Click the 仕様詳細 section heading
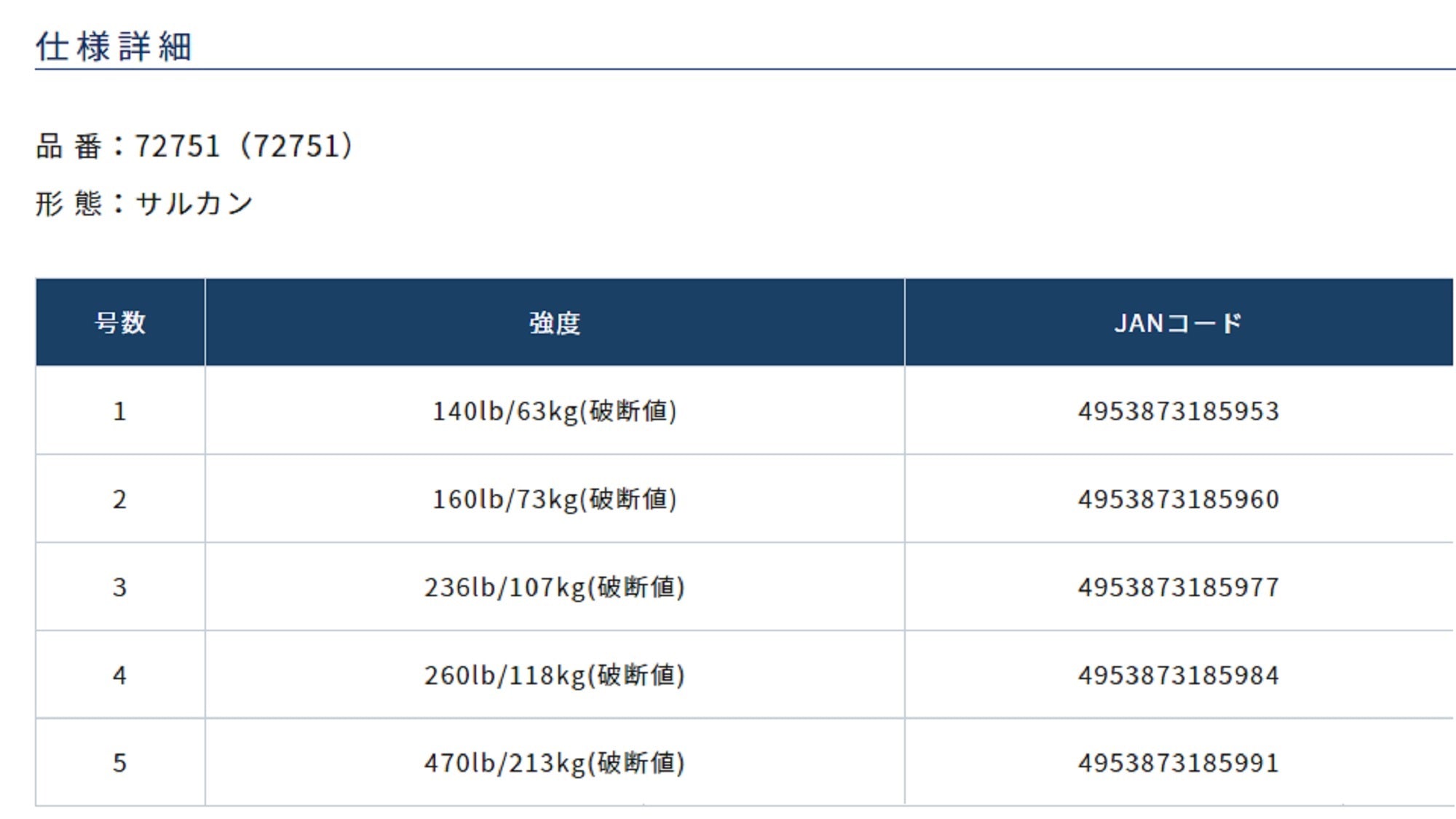Screen dimensions: 1456x819 (x=114, y=47)
